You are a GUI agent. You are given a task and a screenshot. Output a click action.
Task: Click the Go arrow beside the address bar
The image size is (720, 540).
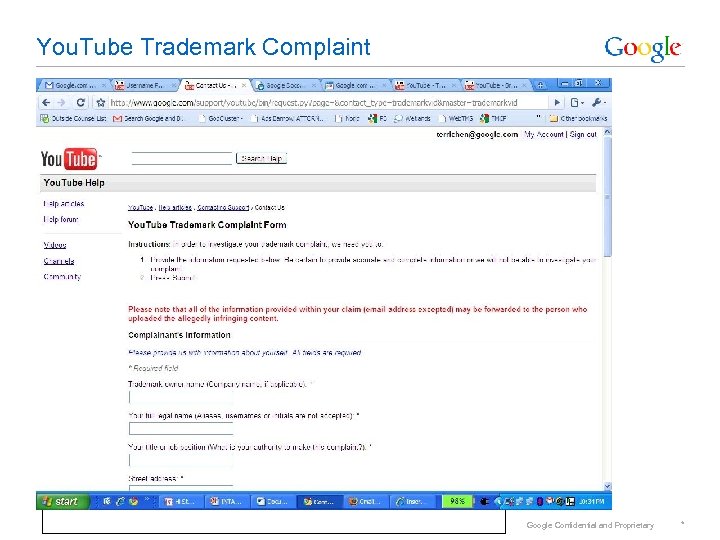[x=557, y=102]
